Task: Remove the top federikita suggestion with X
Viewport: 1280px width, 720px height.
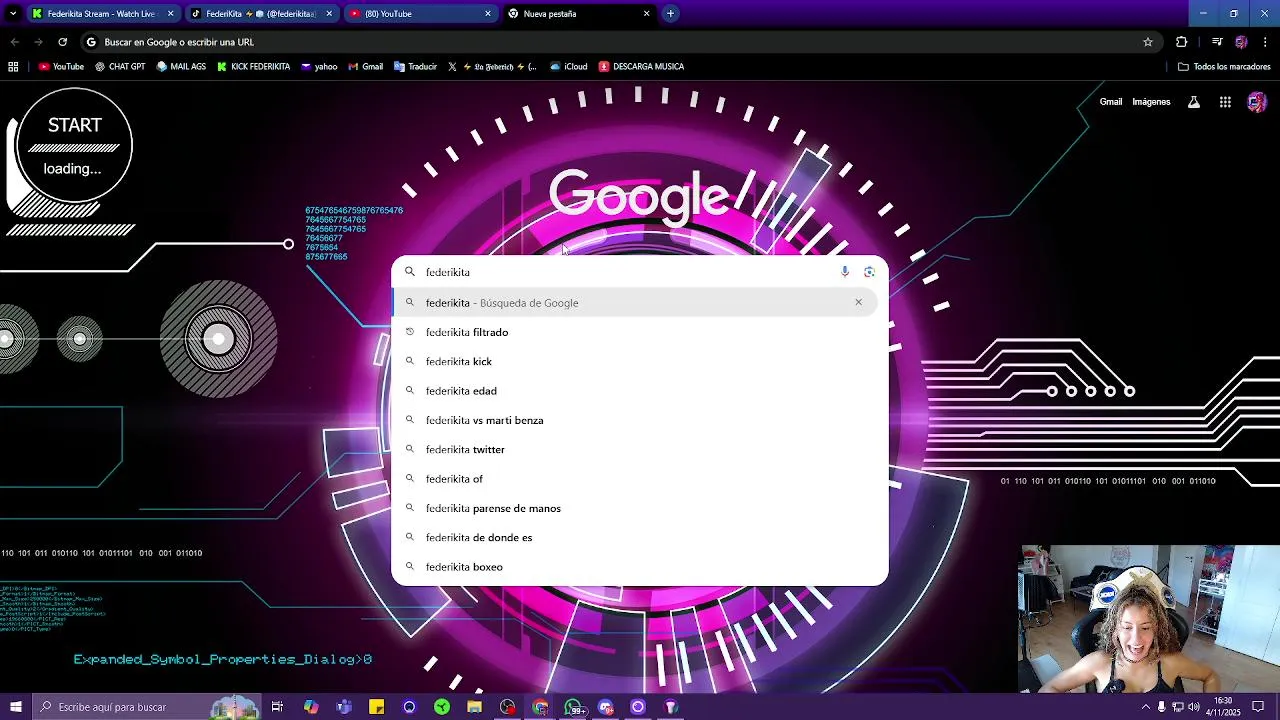Action: 858,302
